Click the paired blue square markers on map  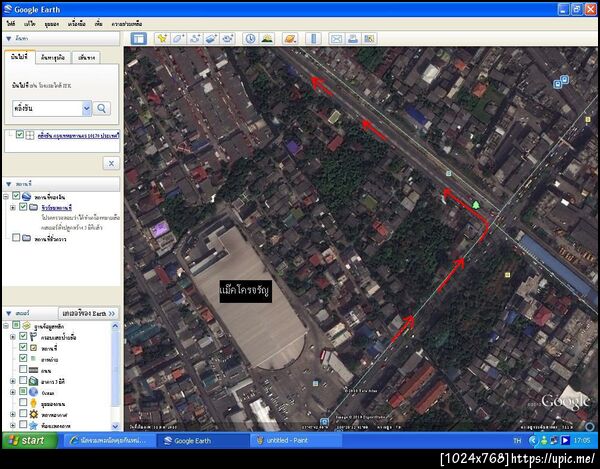pos(561,82)
